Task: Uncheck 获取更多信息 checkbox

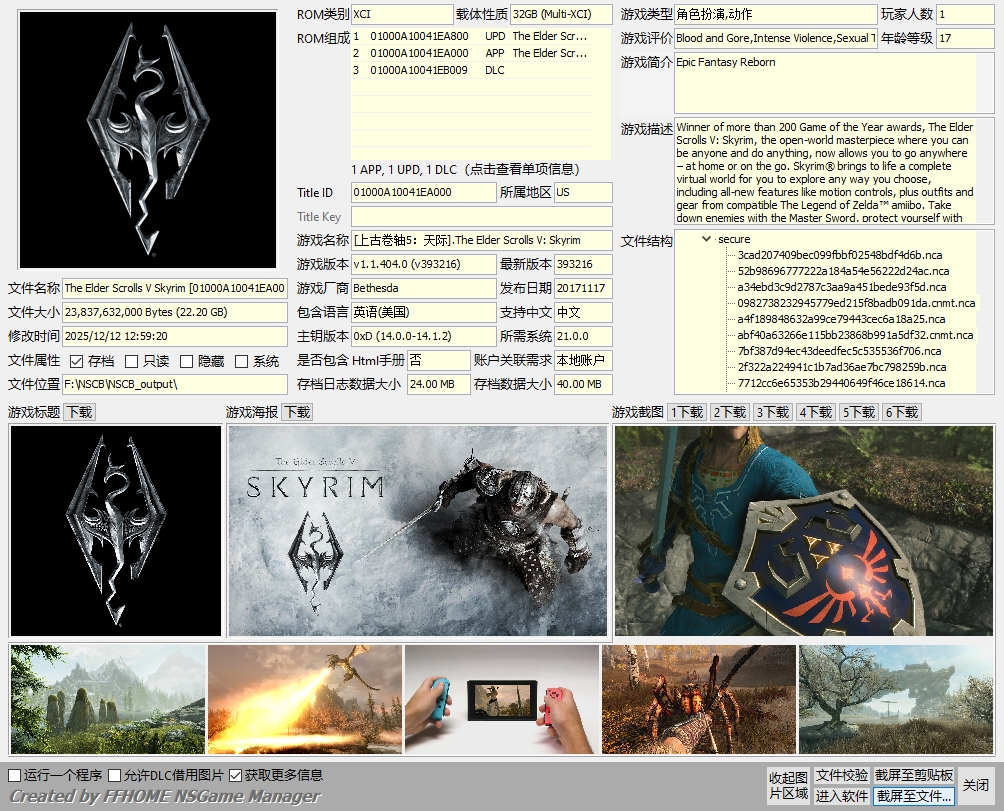Action: (235, 776)
